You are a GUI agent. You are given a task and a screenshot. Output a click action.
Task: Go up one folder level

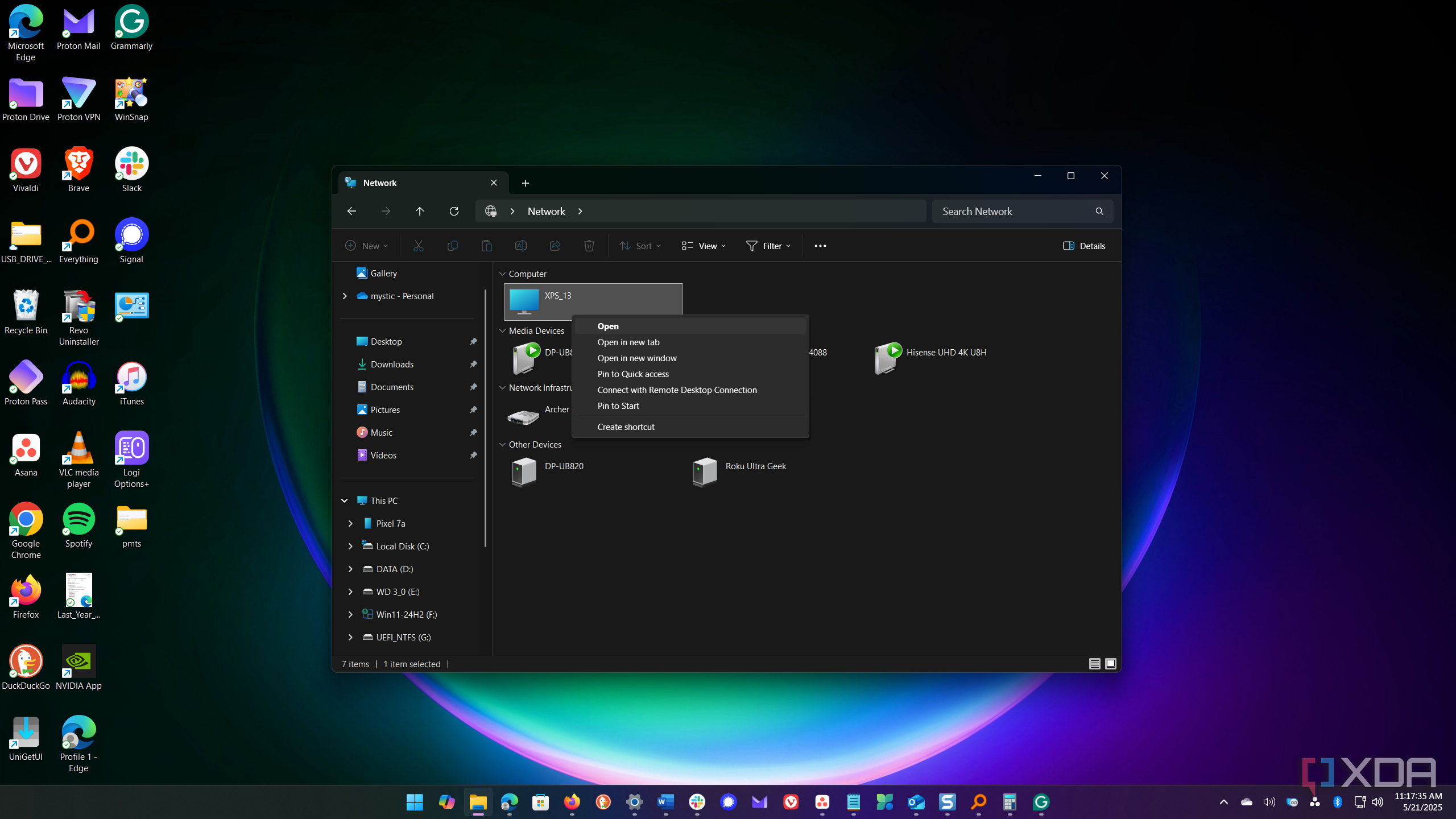coord(420,212)
